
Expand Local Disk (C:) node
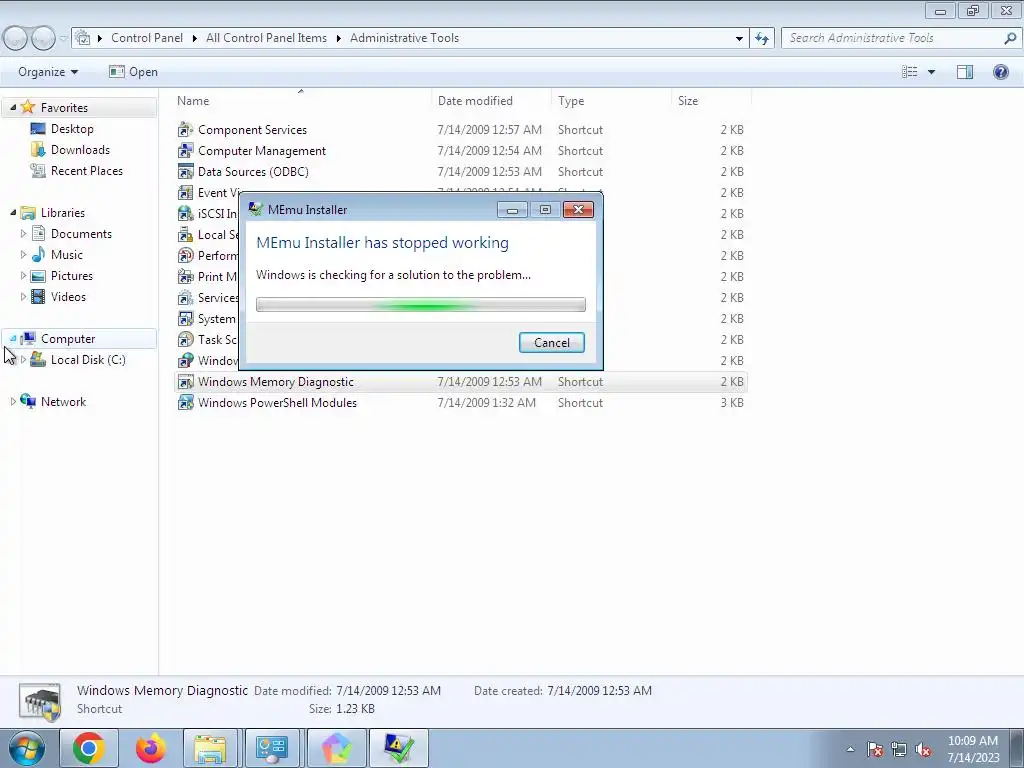click(x=24, y=359)
